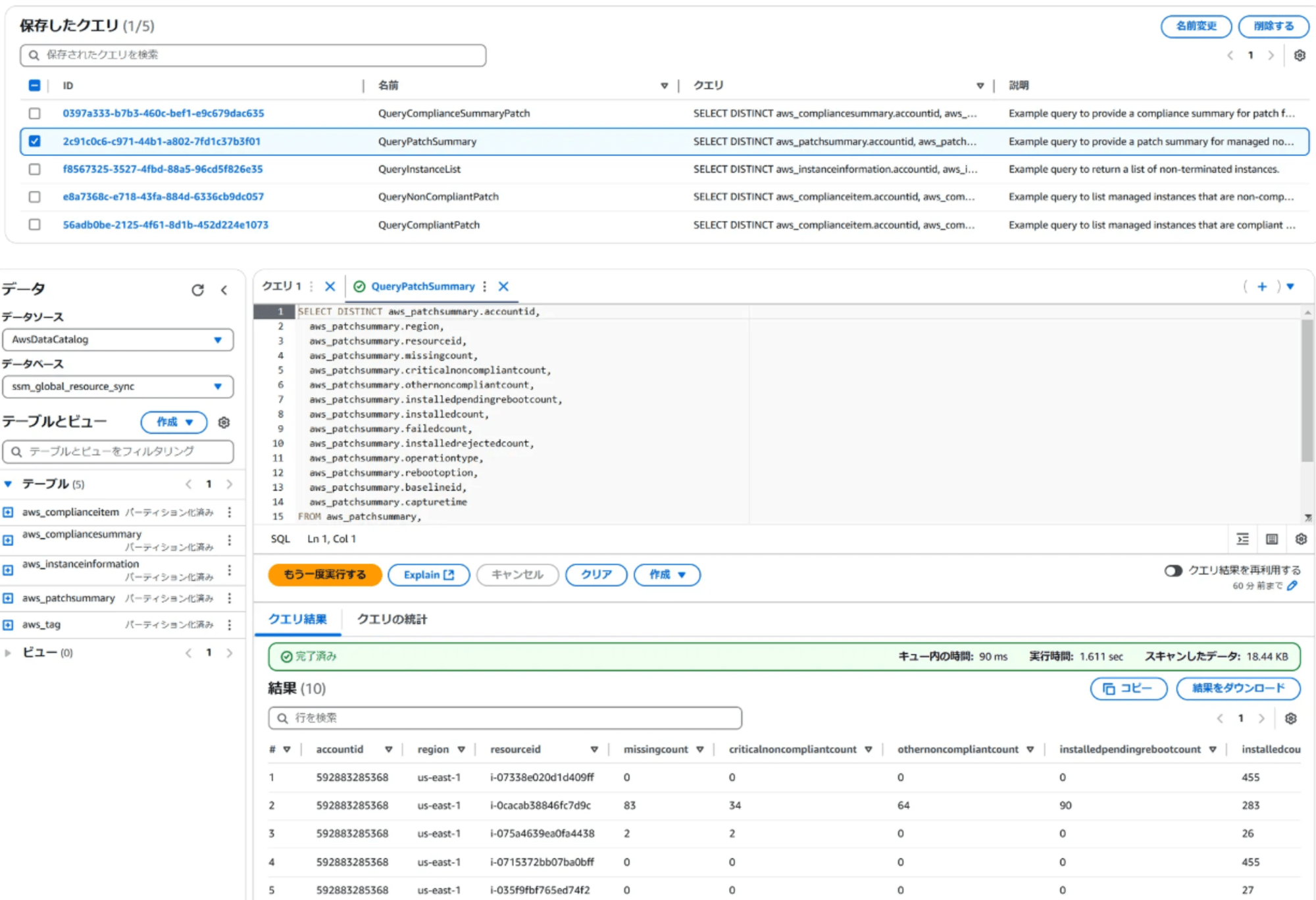Open aws_compliancesummary table actions menu
Image resolution: width=1316 pixels, height=900 pixels.
(x=230, y=540)
